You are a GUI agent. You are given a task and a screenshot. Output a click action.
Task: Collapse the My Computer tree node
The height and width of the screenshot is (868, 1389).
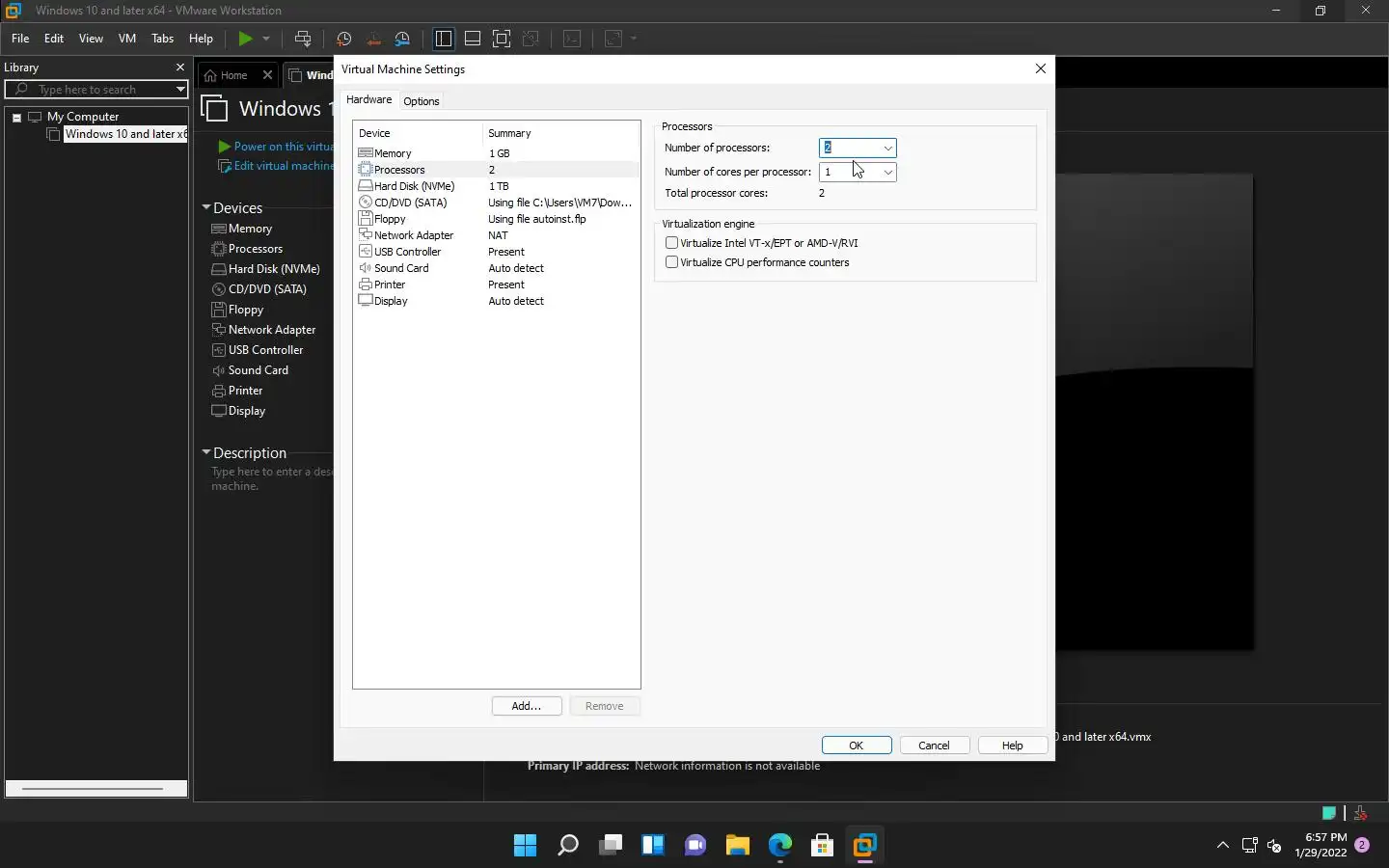(16, 117)
